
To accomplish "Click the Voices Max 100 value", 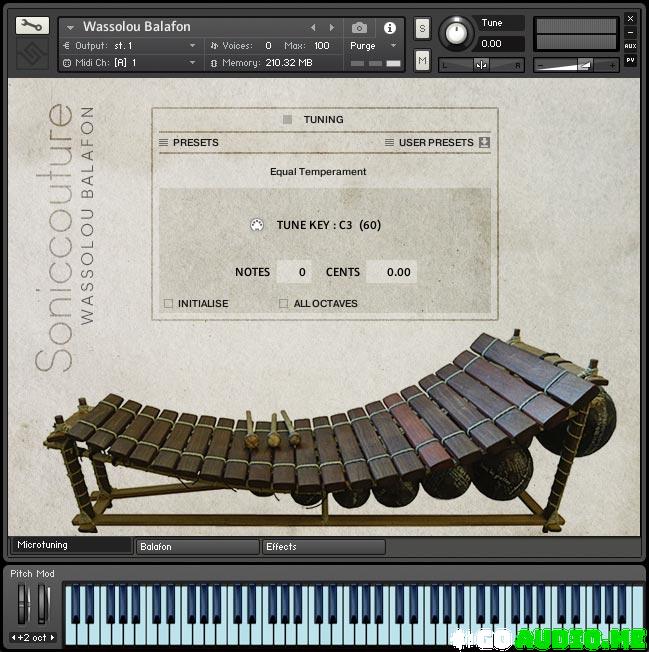I will point(321,46).
